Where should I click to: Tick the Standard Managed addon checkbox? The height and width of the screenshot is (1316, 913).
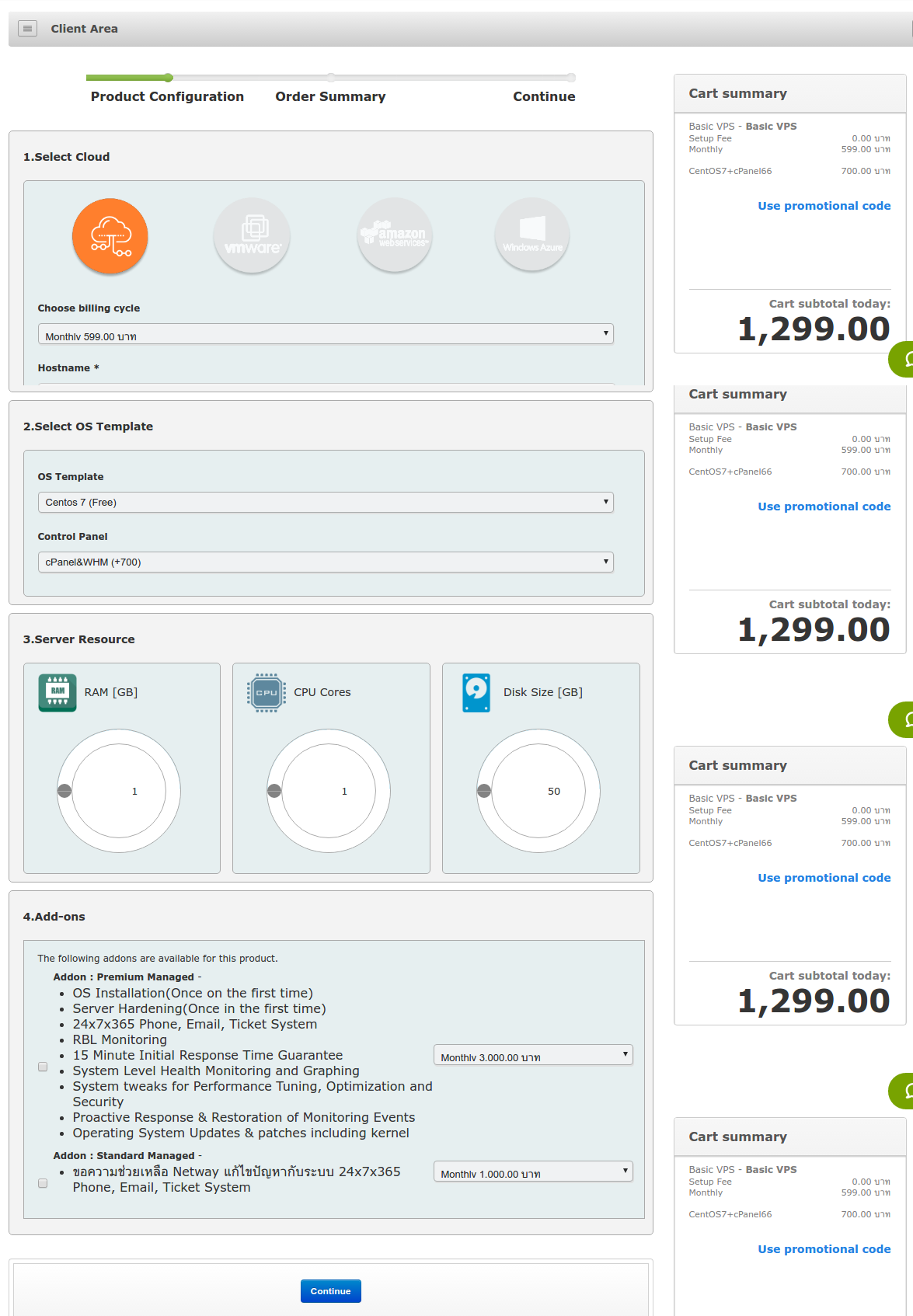(x=43, y=1183)
